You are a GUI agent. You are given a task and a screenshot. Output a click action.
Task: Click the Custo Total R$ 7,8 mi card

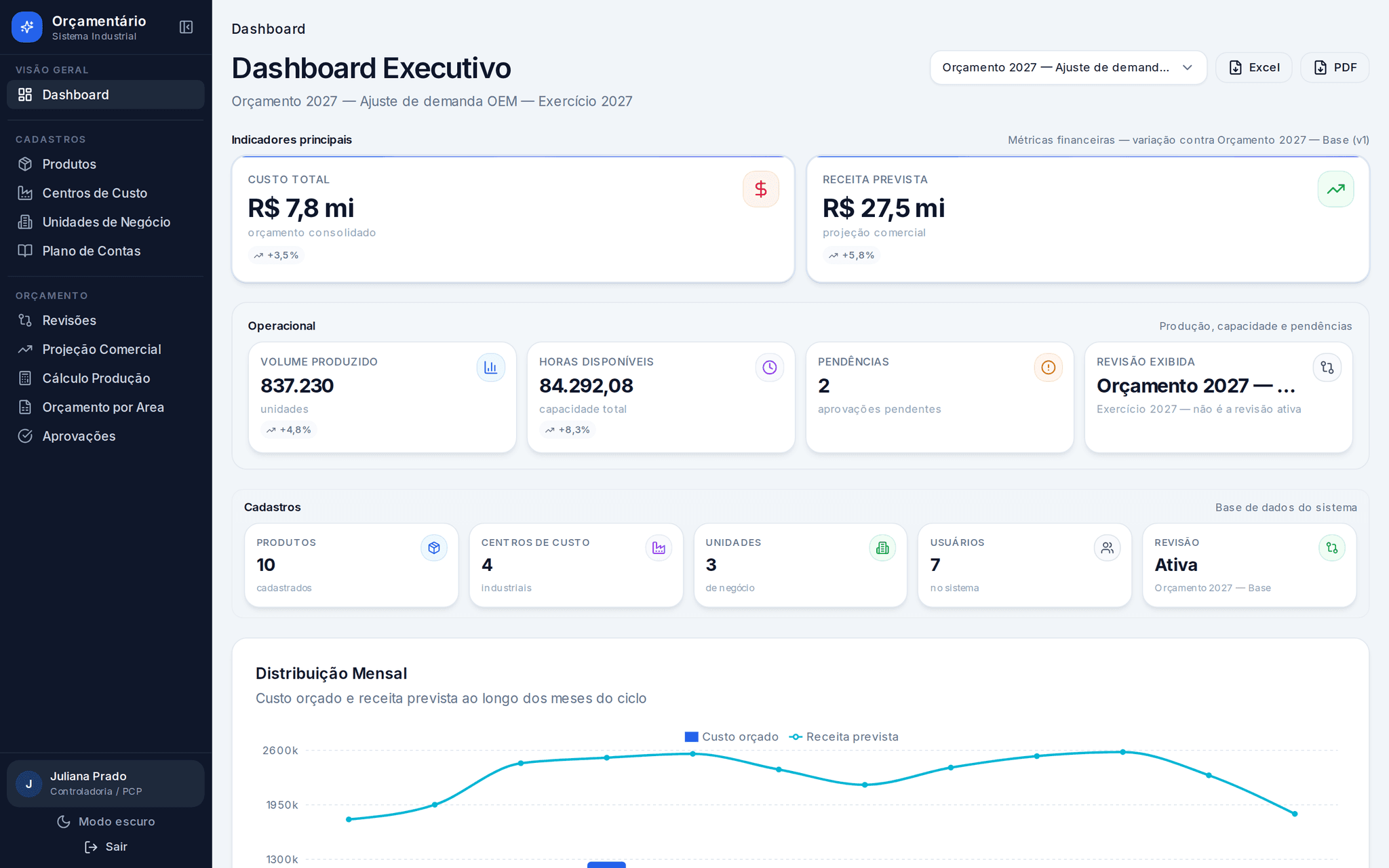(513, 219)
